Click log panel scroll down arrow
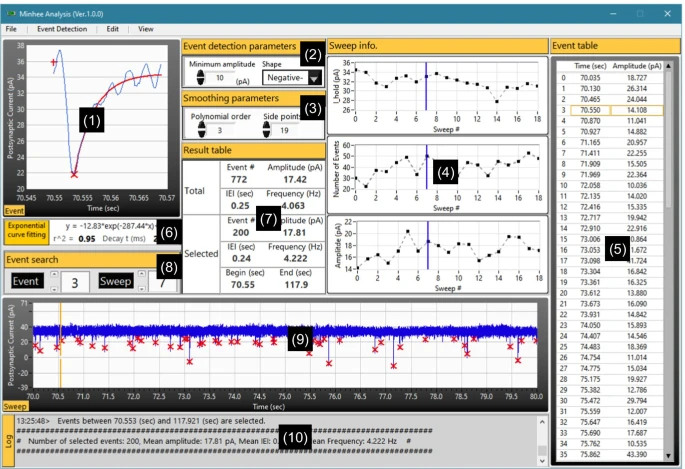The width and height of the screenshot is (685, 469). coord(542,461)
